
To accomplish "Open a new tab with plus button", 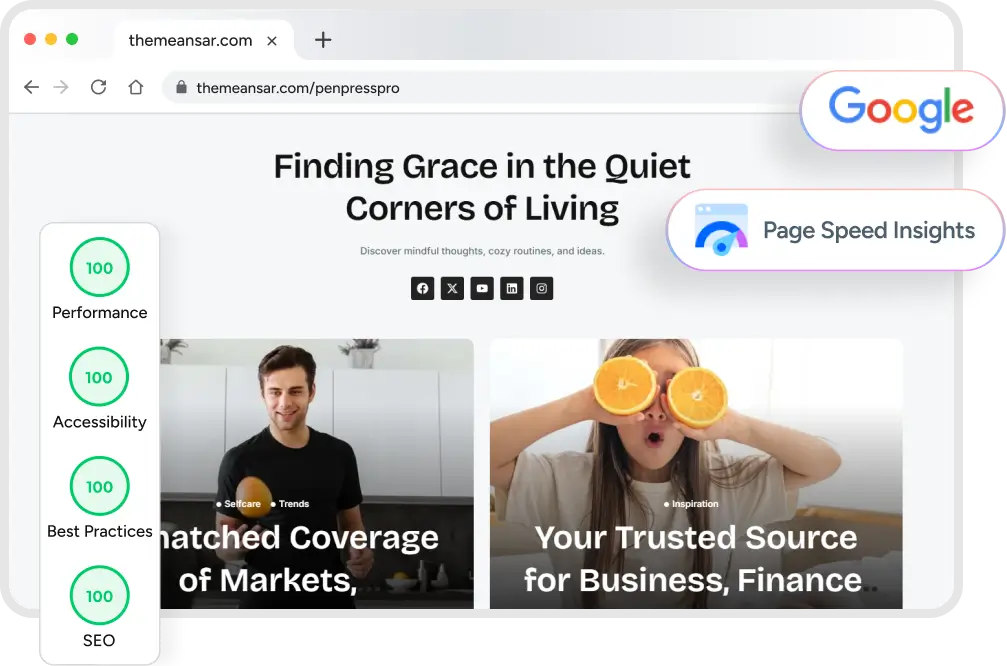I will coord(323,40).
